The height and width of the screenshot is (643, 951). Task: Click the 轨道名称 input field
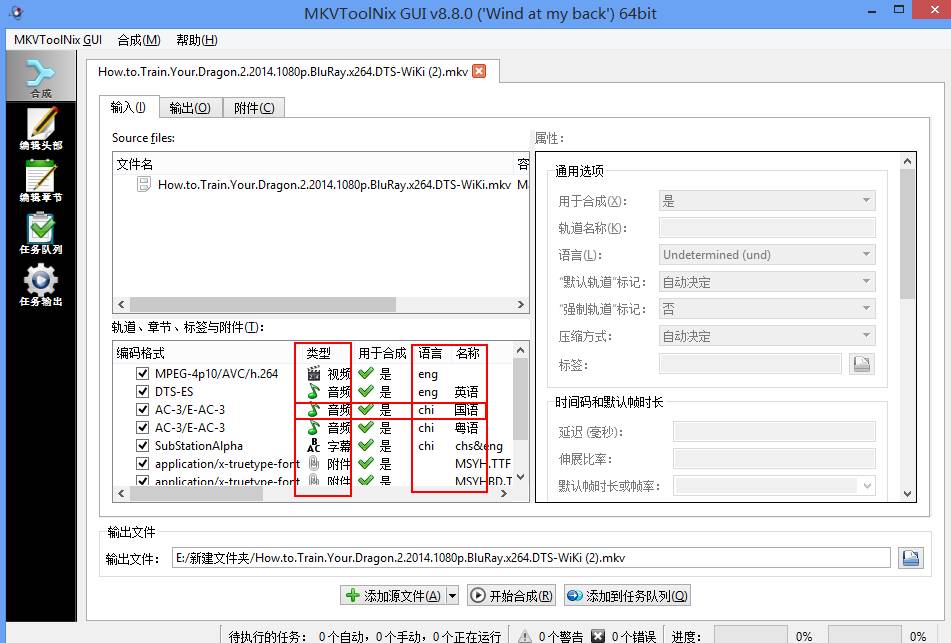pos(767,228)
